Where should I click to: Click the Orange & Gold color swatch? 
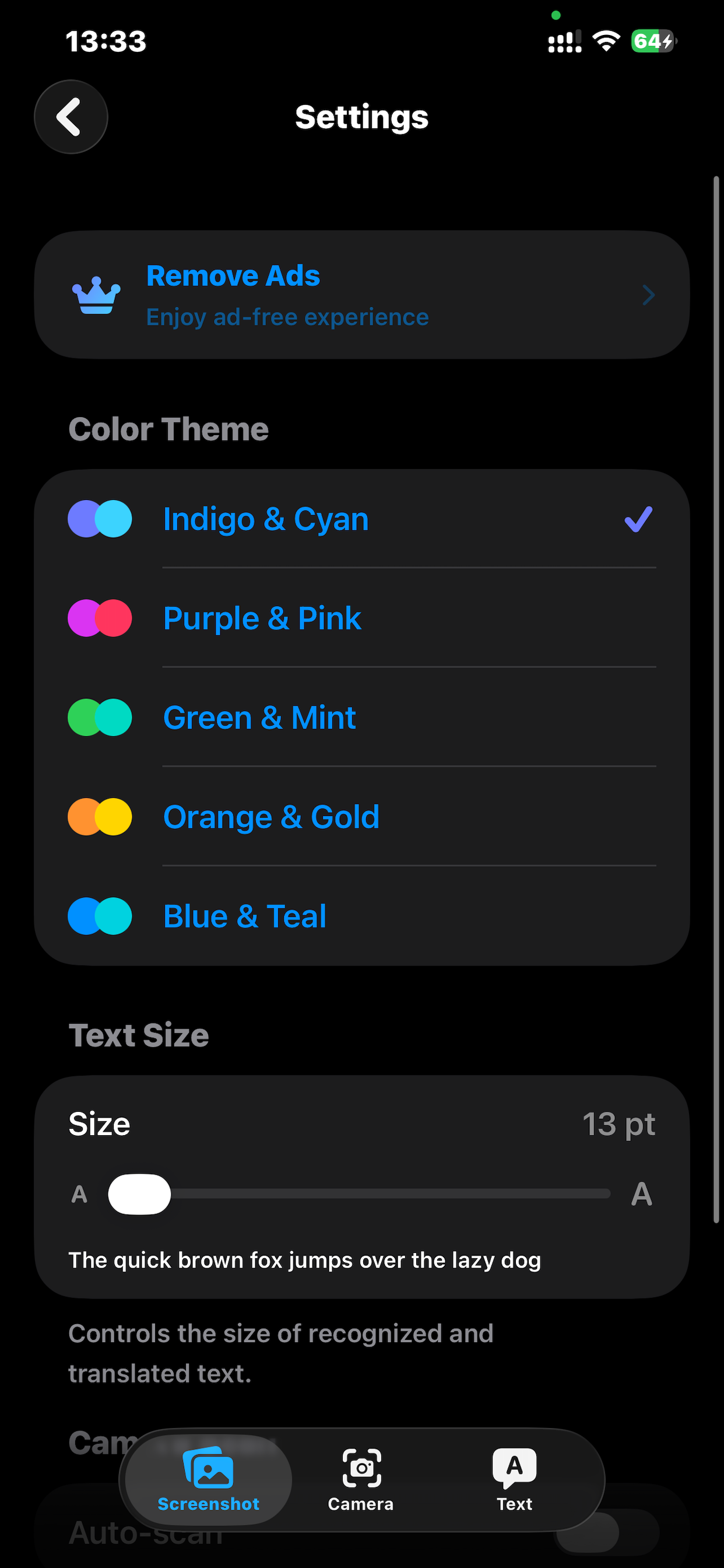(x=100, y=817)
